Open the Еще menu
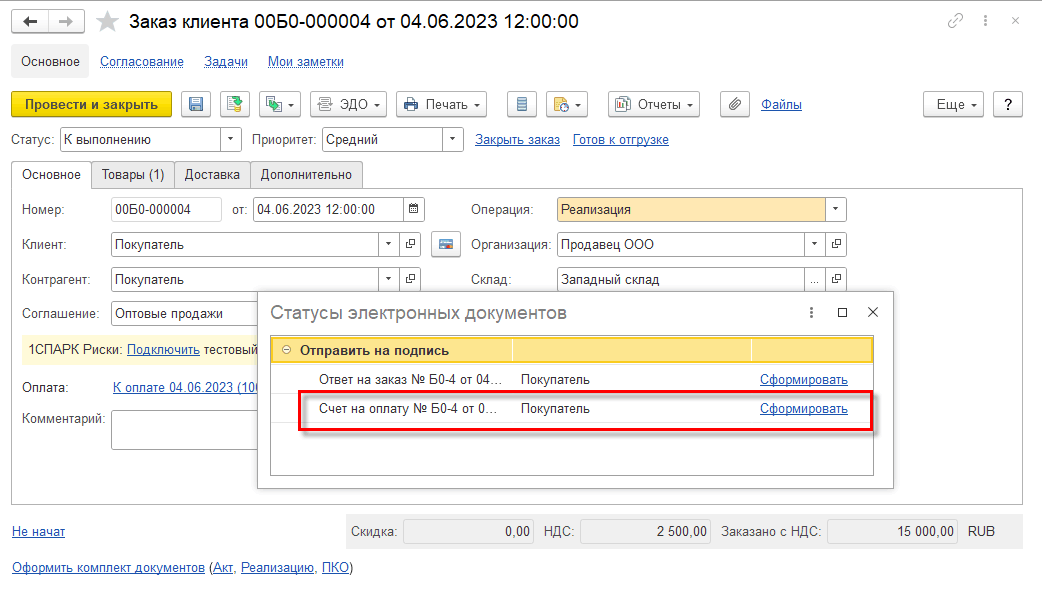Image resolution: width=1042 pixels, height=591 pixels. [953, 104]
